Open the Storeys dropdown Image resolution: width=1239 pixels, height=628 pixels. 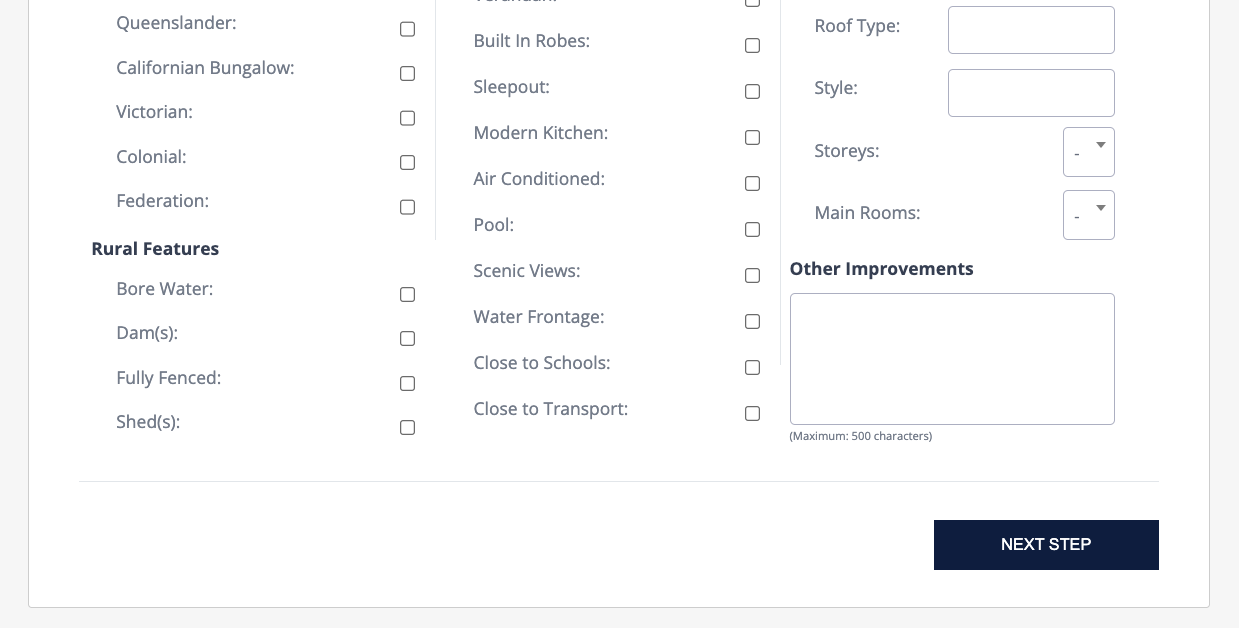click(x=1088, y=152)
